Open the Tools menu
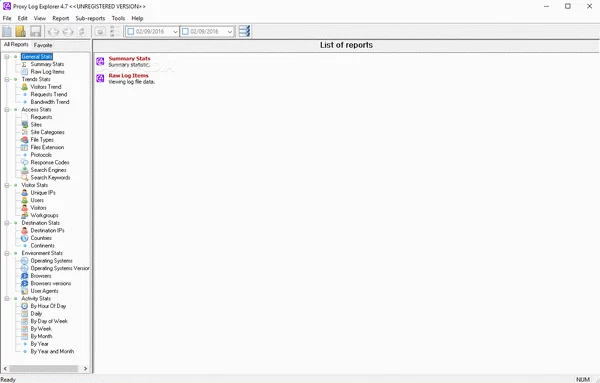 118,18
